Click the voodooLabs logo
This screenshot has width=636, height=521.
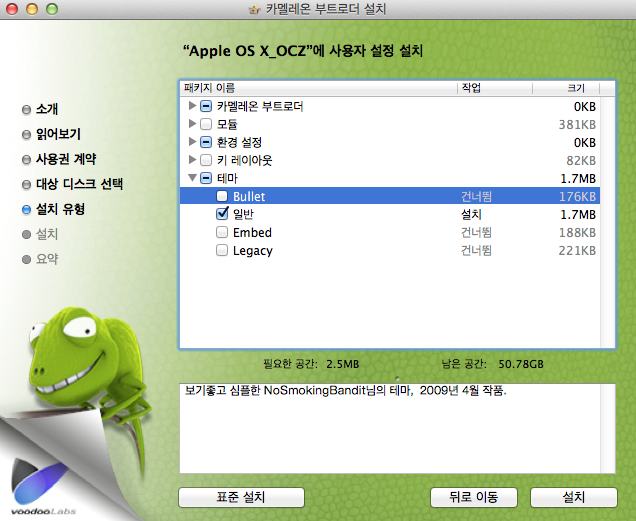pyautogui.click(x=43, y=487)
